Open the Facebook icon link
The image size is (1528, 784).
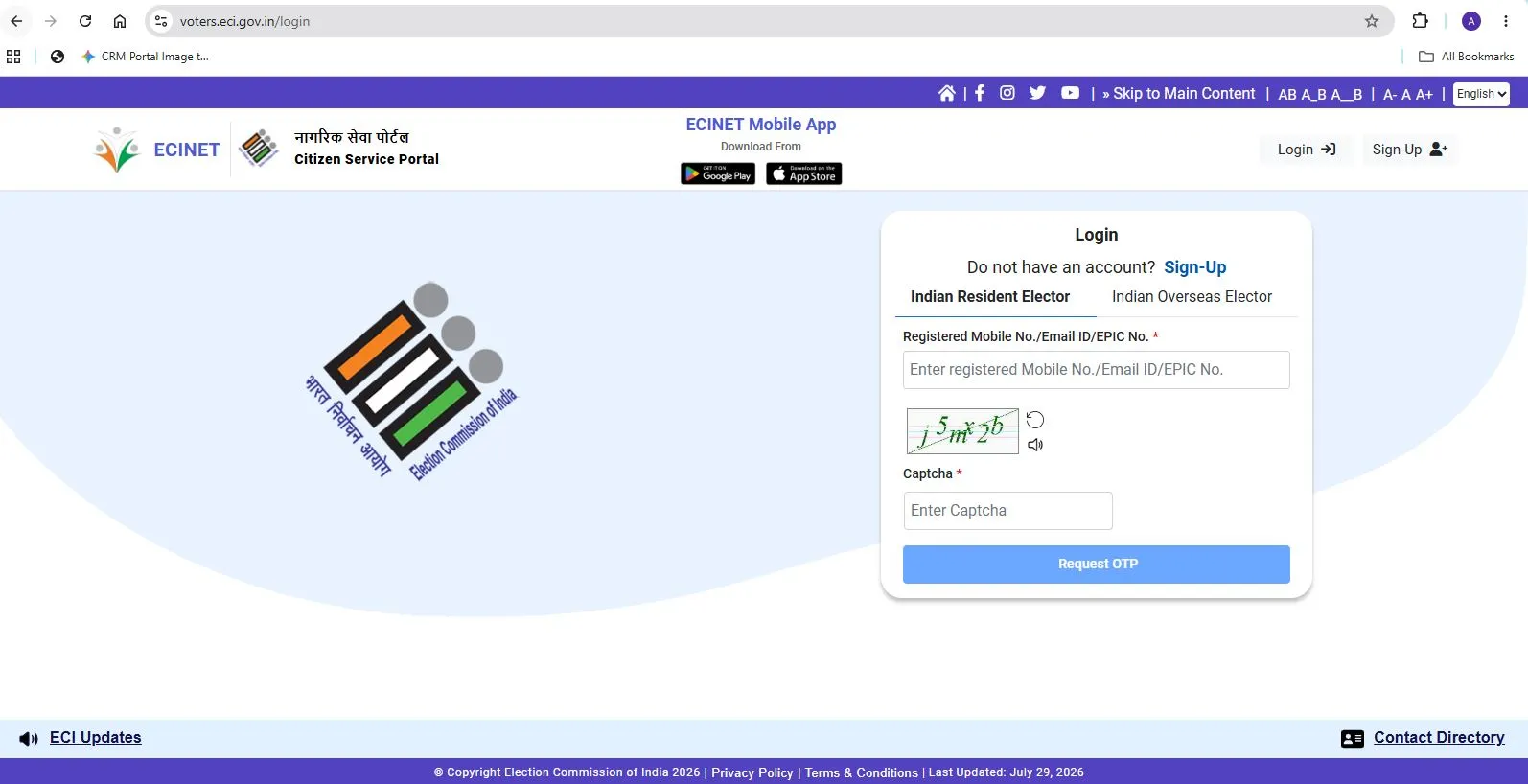click(x=980, y=93)
